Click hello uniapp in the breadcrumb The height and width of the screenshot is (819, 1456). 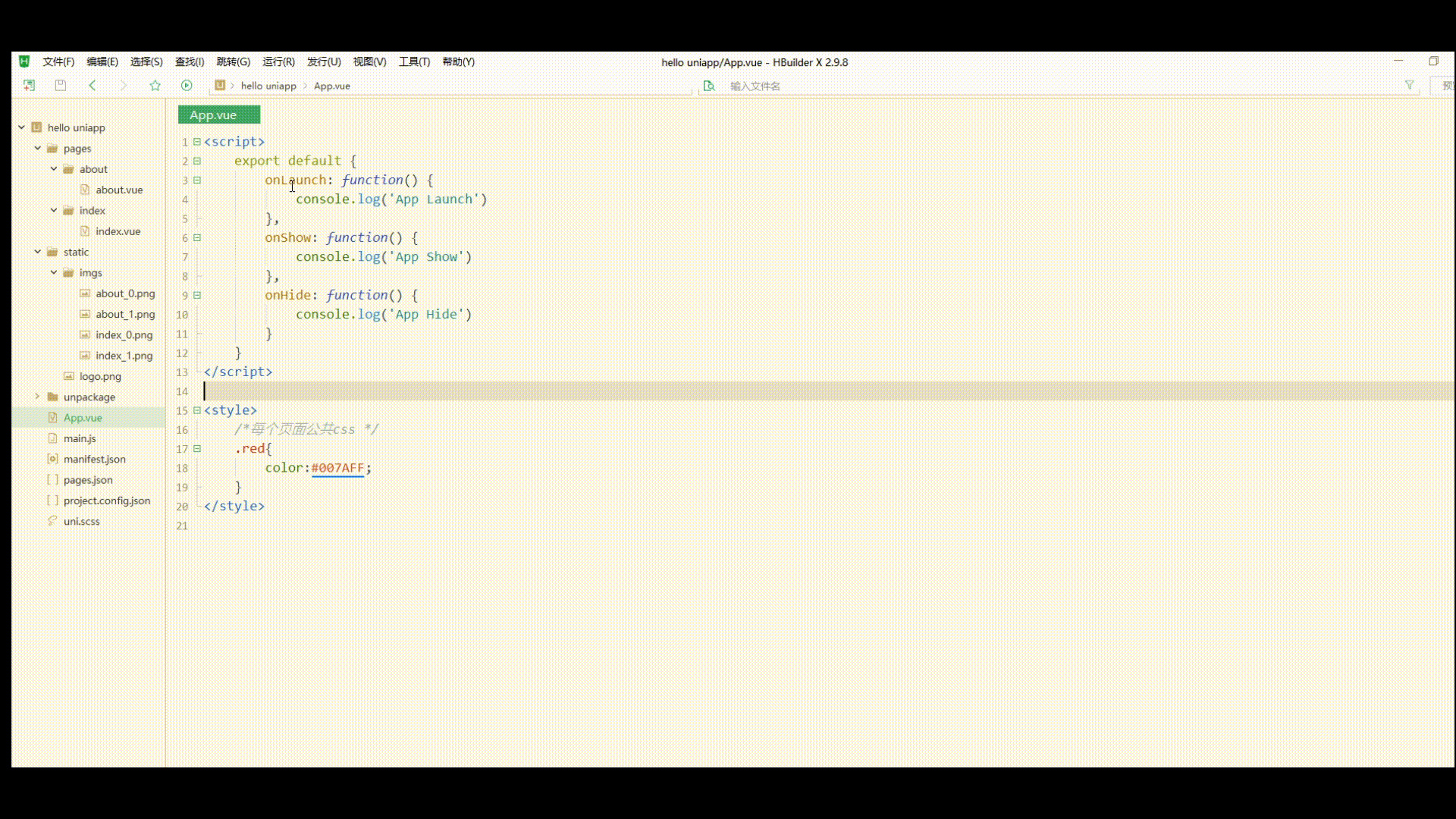(268, 86)
